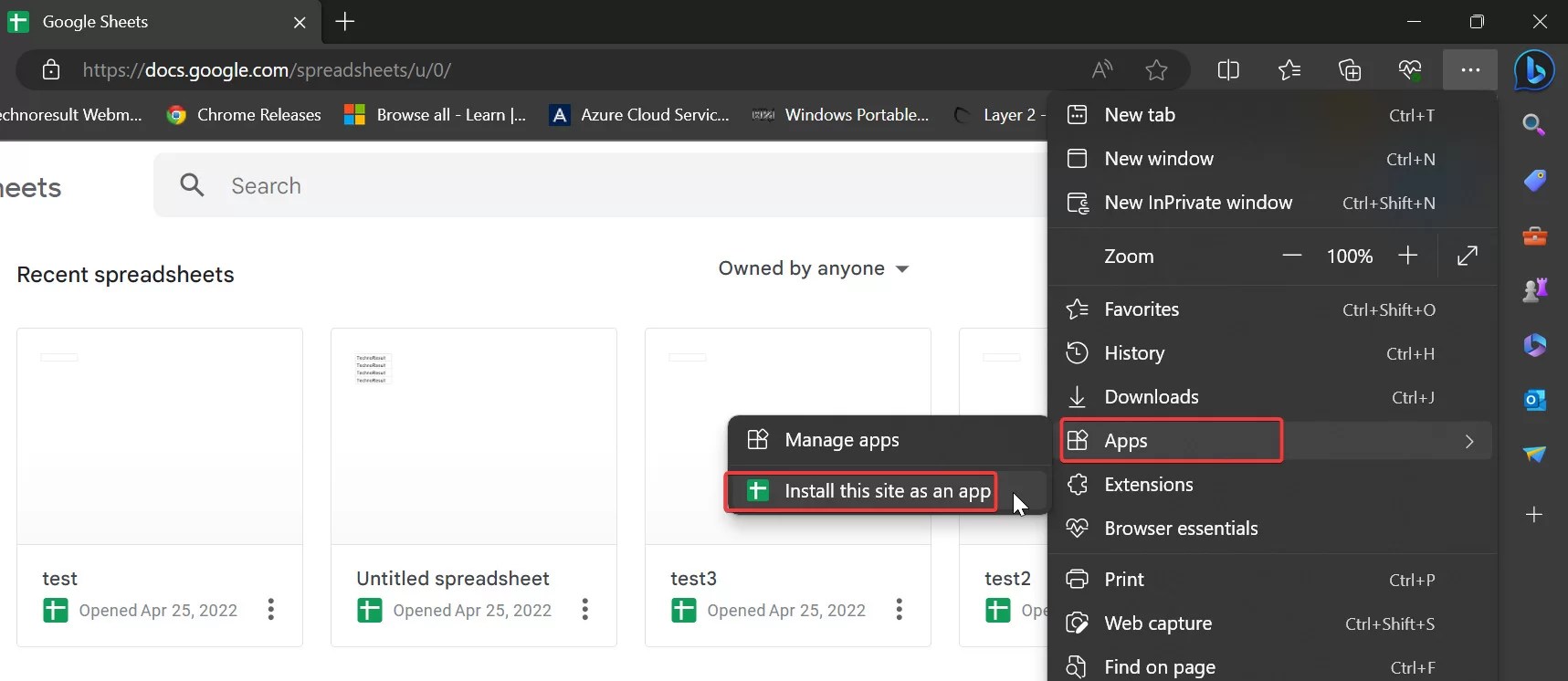The image size is (1568, 681).
Task: Open Collections toolbar icon
Action: pyautogui.click(x=1349, y=69)
